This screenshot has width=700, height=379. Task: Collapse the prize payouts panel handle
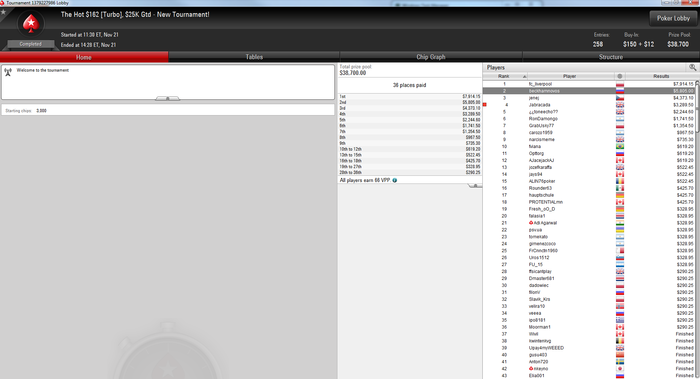[x=475, y=185]
